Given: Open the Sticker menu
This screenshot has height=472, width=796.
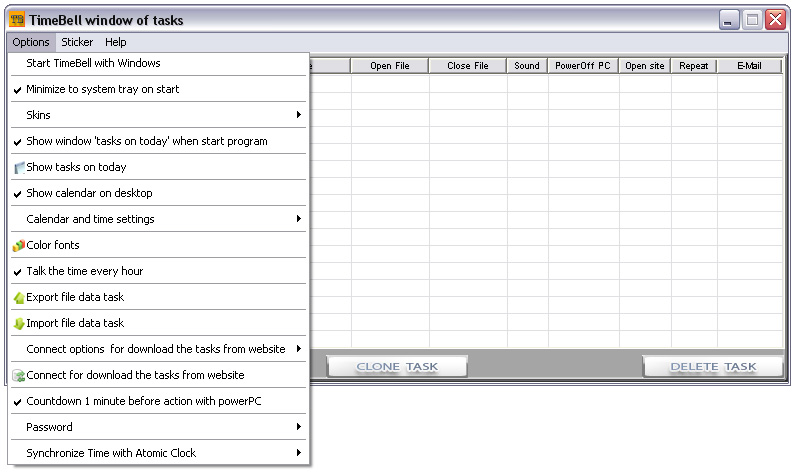Looking at the screenshot, I should (77, 42).
